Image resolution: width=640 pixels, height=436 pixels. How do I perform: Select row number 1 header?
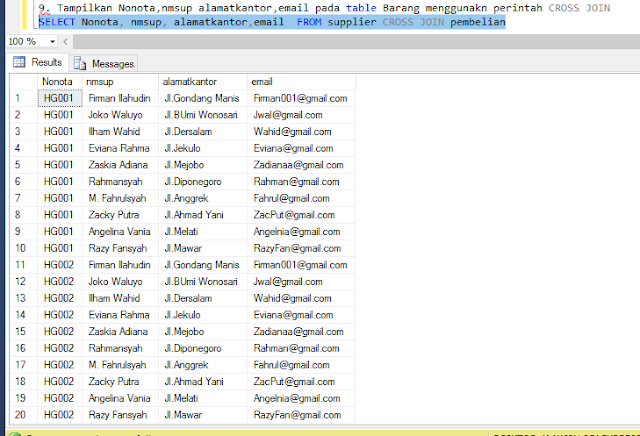click(x=24, y=98)
